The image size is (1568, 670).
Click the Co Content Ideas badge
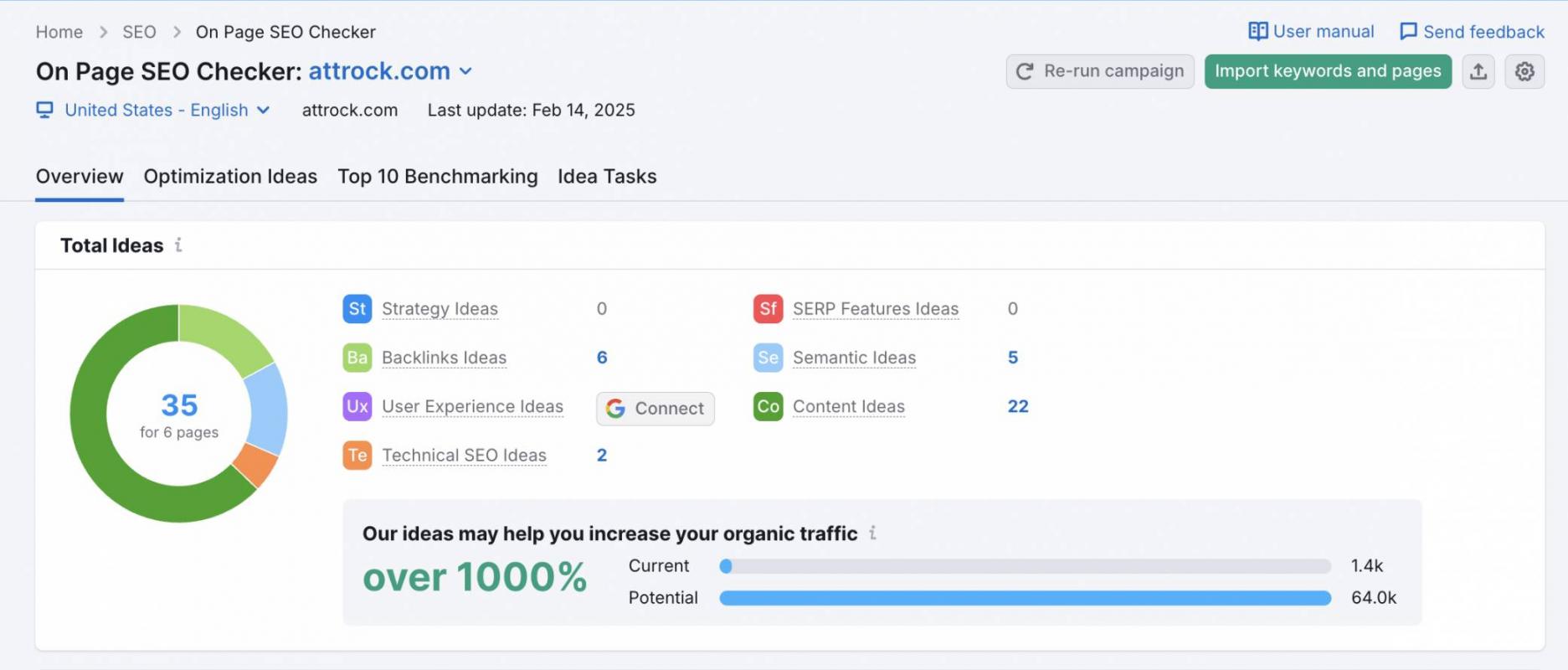pyautogui.click(x=768, y=406)
